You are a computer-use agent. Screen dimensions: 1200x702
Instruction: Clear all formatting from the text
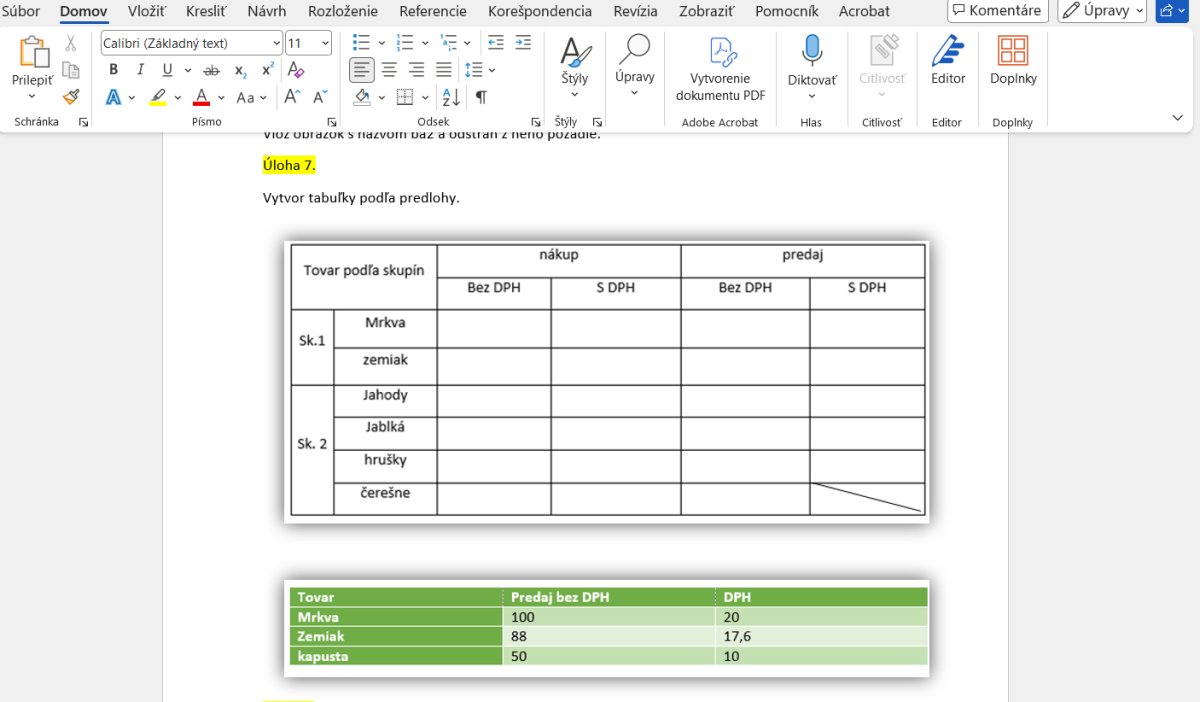(x=295, y=70)
